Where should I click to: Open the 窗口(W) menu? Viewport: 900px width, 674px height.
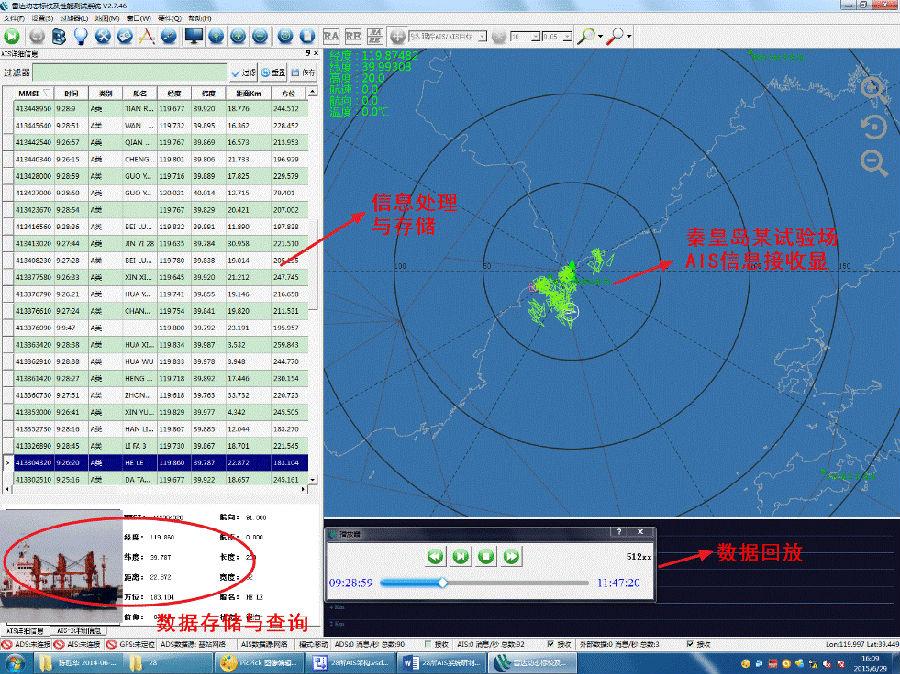138,18
